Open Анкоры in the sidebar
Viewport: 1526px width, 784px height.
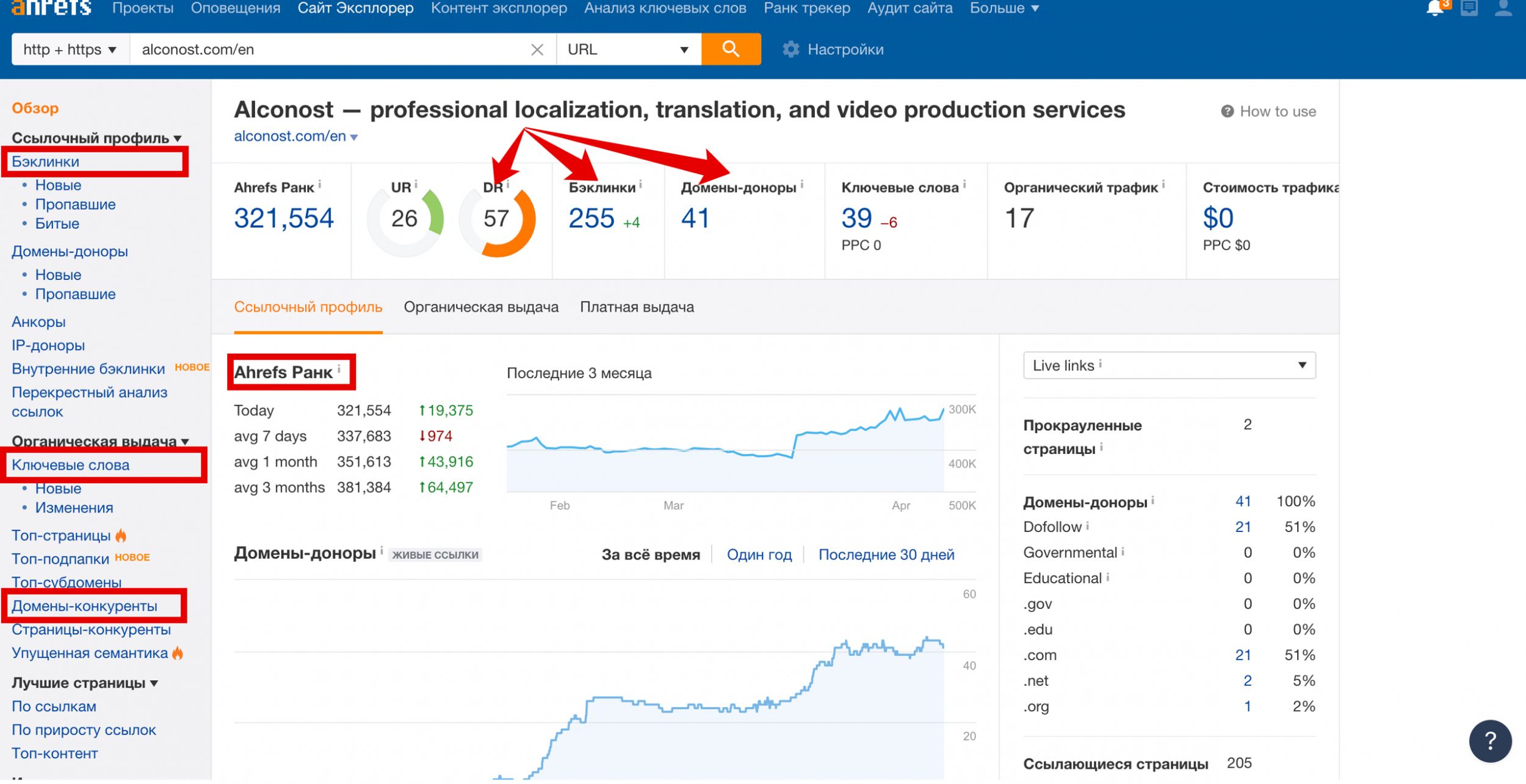38,322
